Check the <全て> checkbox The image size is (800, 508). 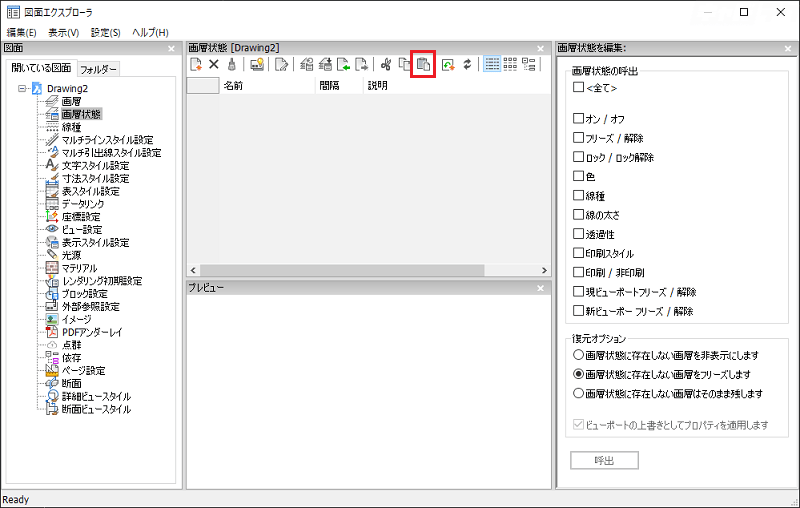coord(578,87)
